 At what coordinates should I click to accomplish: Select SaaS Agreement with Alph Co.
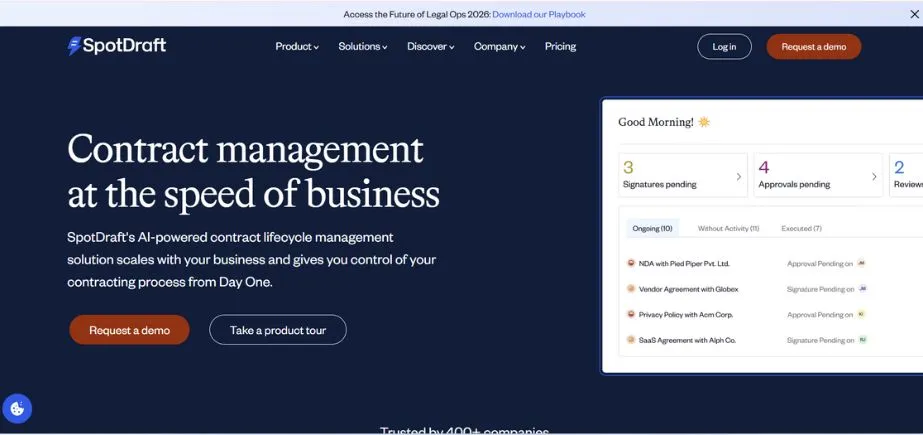[x=687, y=340]
